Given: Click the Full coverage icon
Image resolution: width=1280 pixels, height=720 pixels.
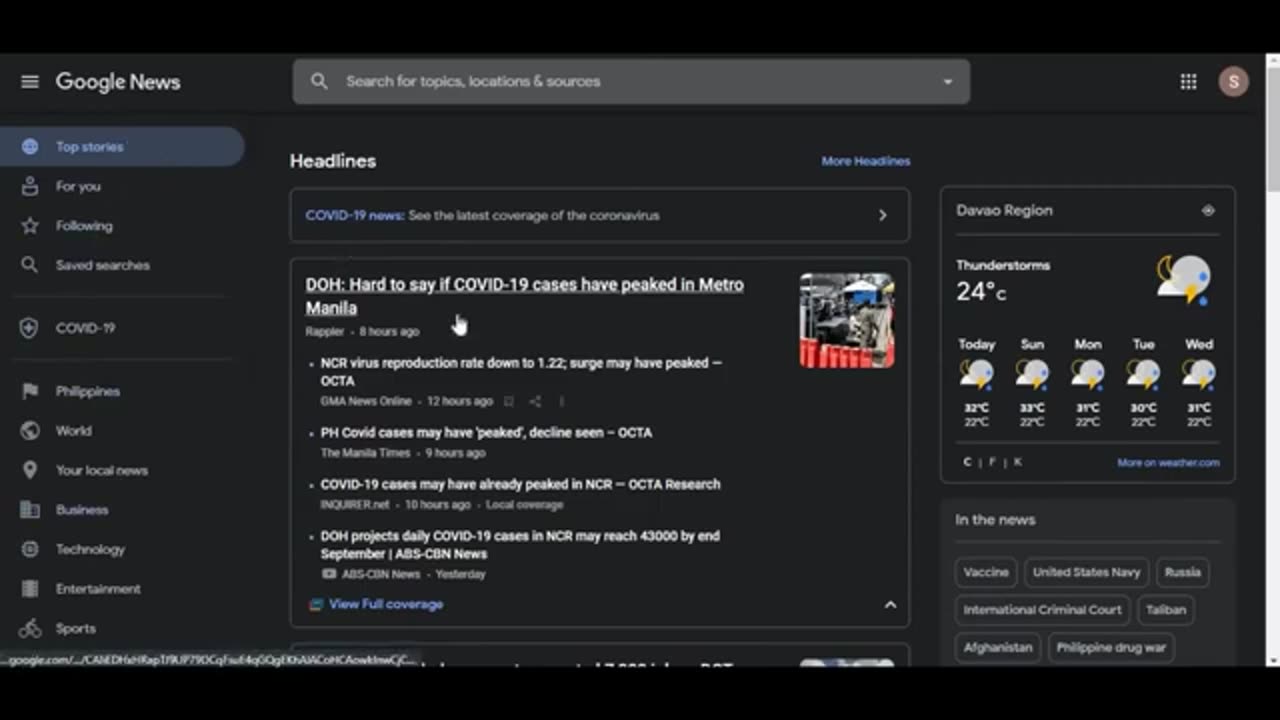Looking at the screenshot, I should point(316,604).
